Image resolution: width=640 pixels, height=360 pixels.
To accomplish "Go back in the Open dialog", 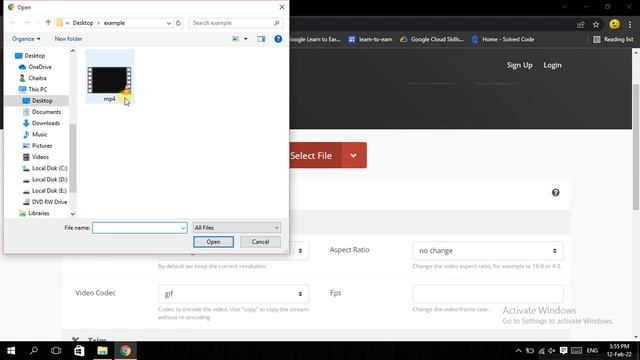I will 13,23.
